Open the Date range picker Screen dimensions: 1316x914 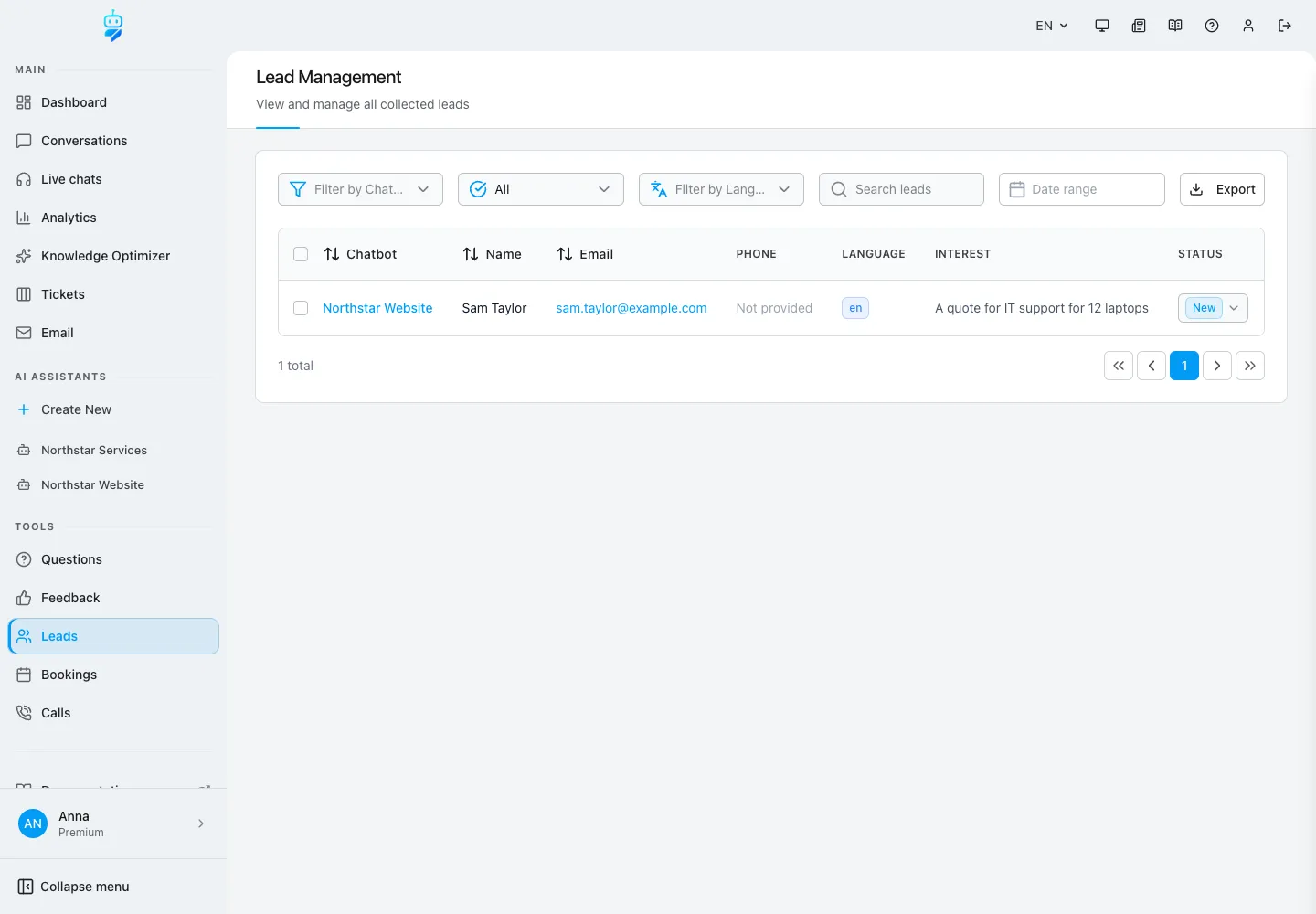(1082, 189)
